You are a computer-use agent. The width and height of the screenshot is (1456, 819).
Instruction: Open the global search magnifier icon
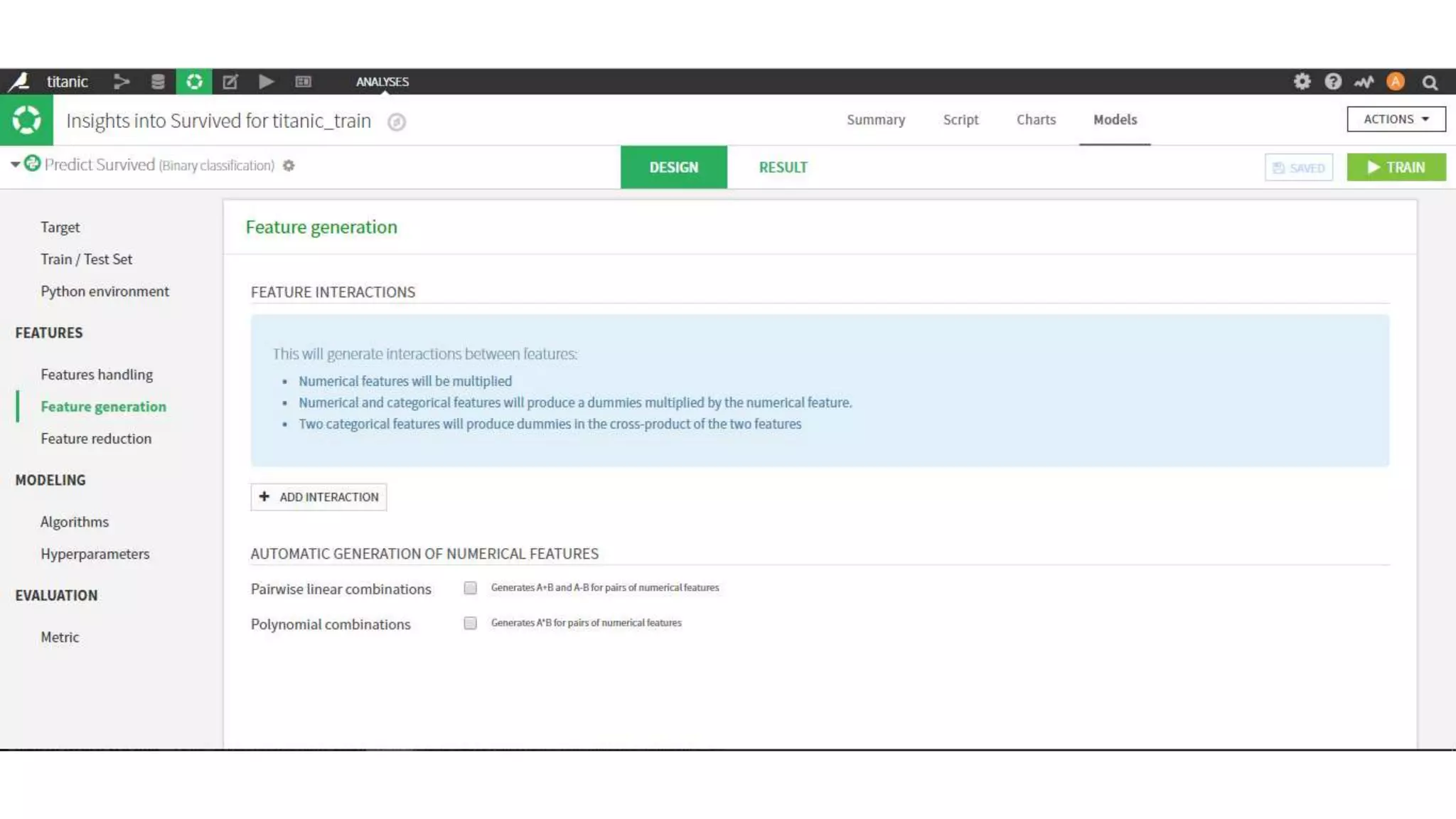pyautogui.click(x=1430, y=82)
